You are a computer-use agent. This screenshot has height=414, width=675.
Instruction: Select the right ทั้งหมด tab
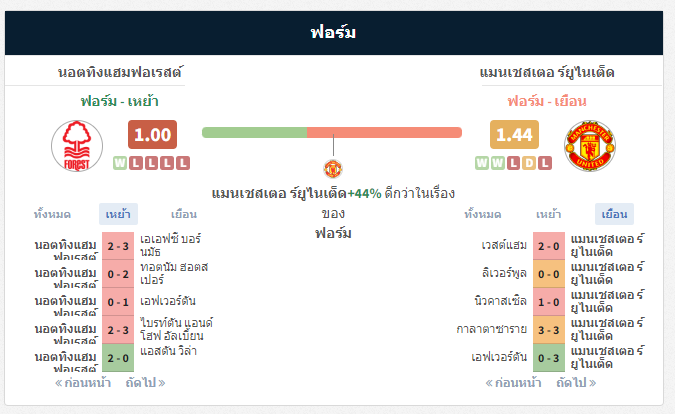point(483,214)
